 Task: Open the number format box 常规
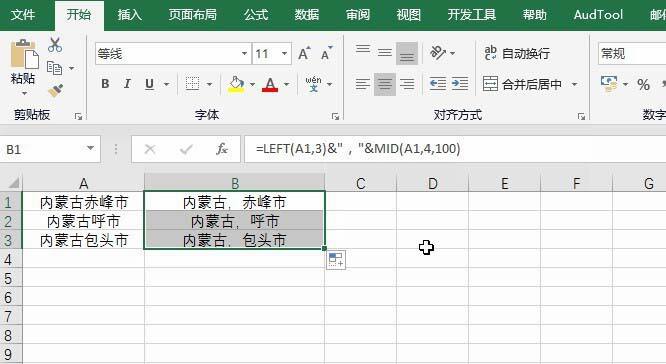click(x=632, y=54)
